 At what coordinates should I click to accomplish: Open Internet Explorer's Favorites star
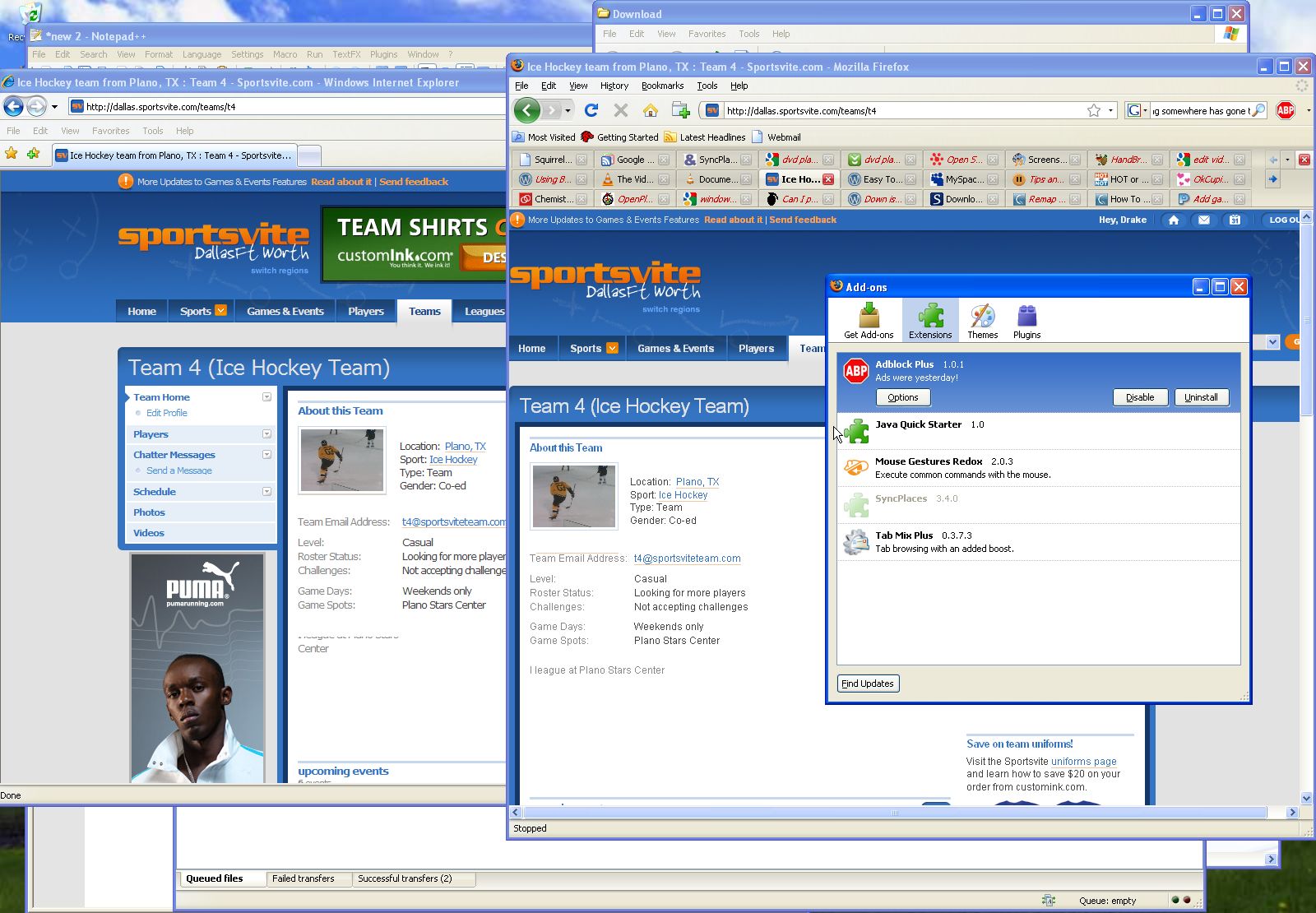click(11, 154)
